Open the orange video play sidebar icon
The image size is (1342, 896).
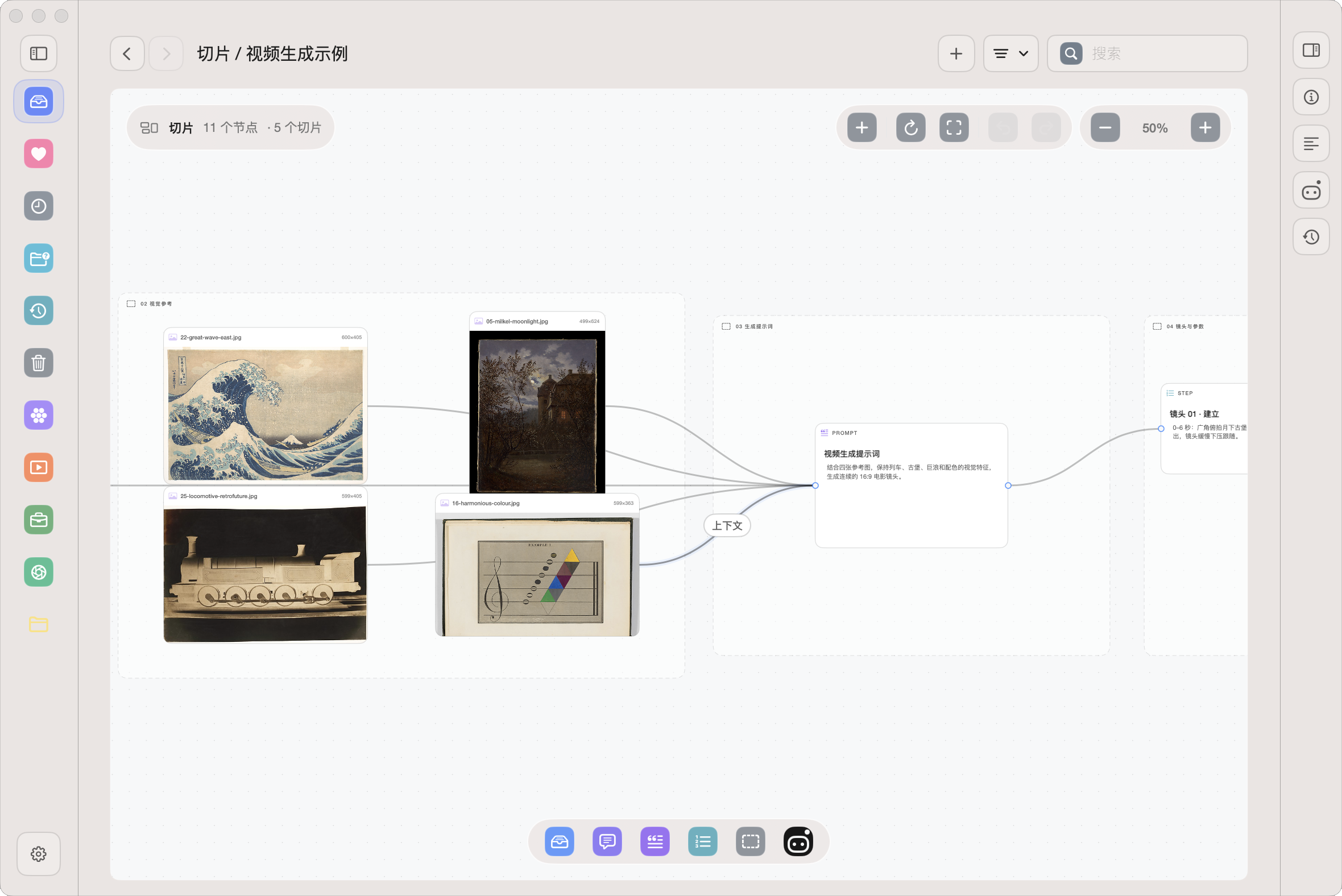38,467
